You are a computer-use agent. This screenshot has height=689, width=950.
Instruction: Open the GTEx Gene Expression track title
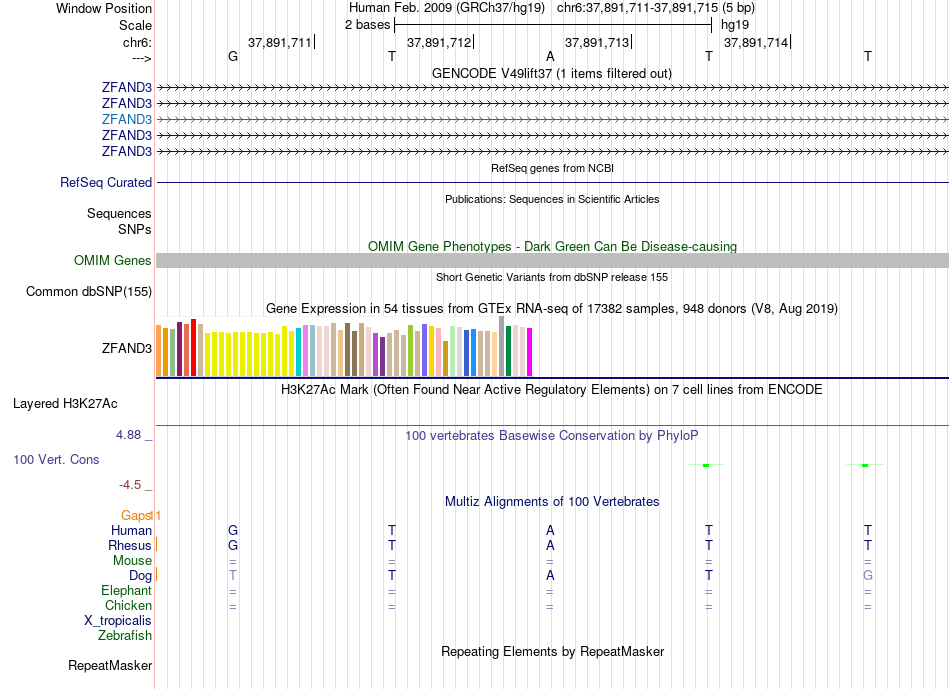coord(551,308)
